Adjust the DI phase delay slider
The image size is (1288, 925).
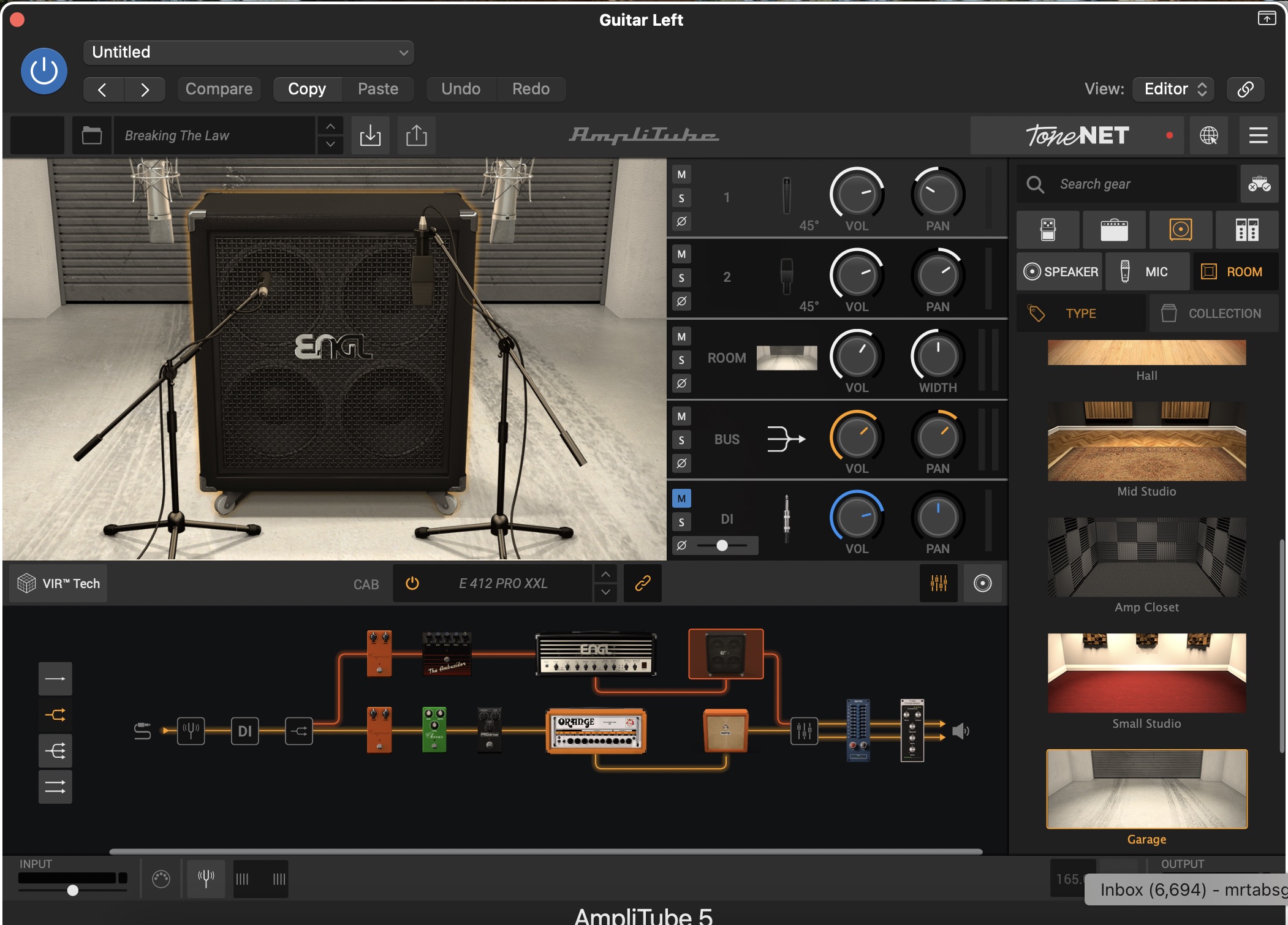tap(723, 545)
